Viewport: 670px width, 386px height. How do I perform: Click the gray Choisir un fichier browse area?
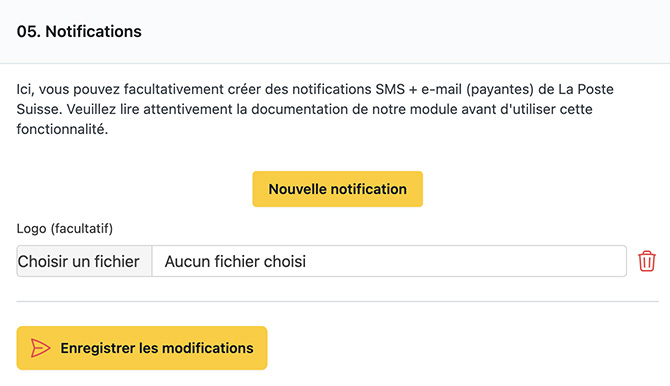click(84, 261)
